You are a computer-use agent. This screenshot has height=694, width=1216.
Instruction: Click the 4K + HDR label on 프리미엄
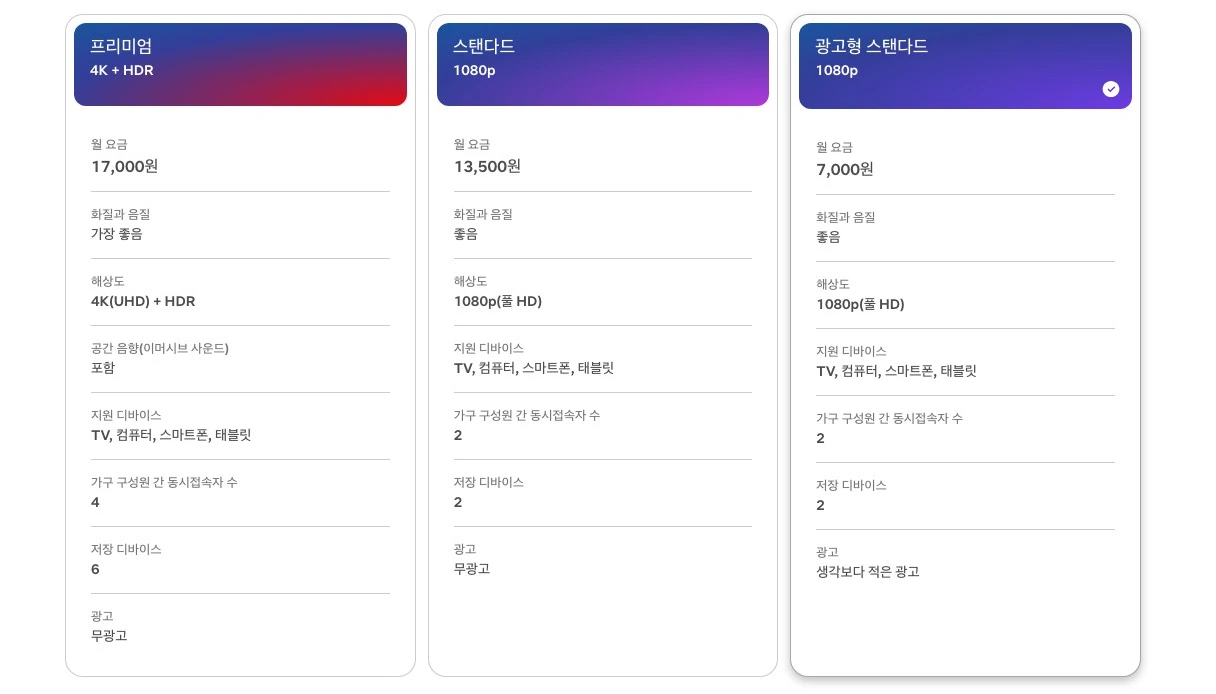point(122,71)
